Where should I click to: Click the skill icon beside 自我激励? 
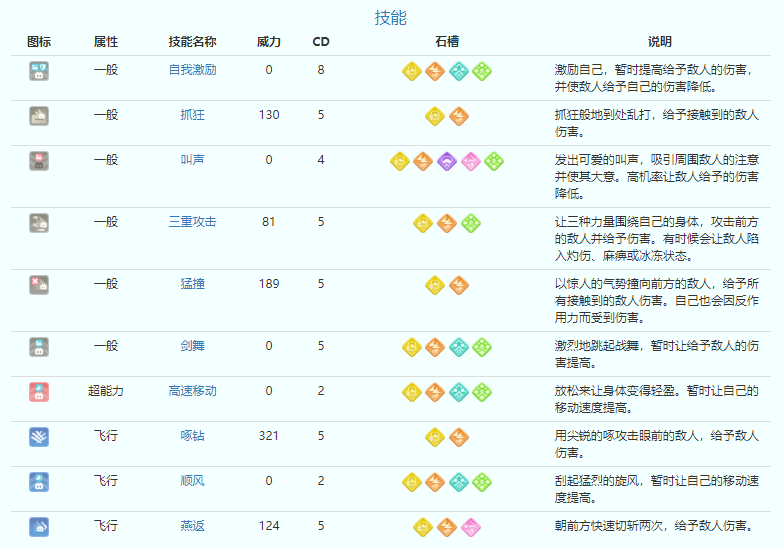click(39, 71)
